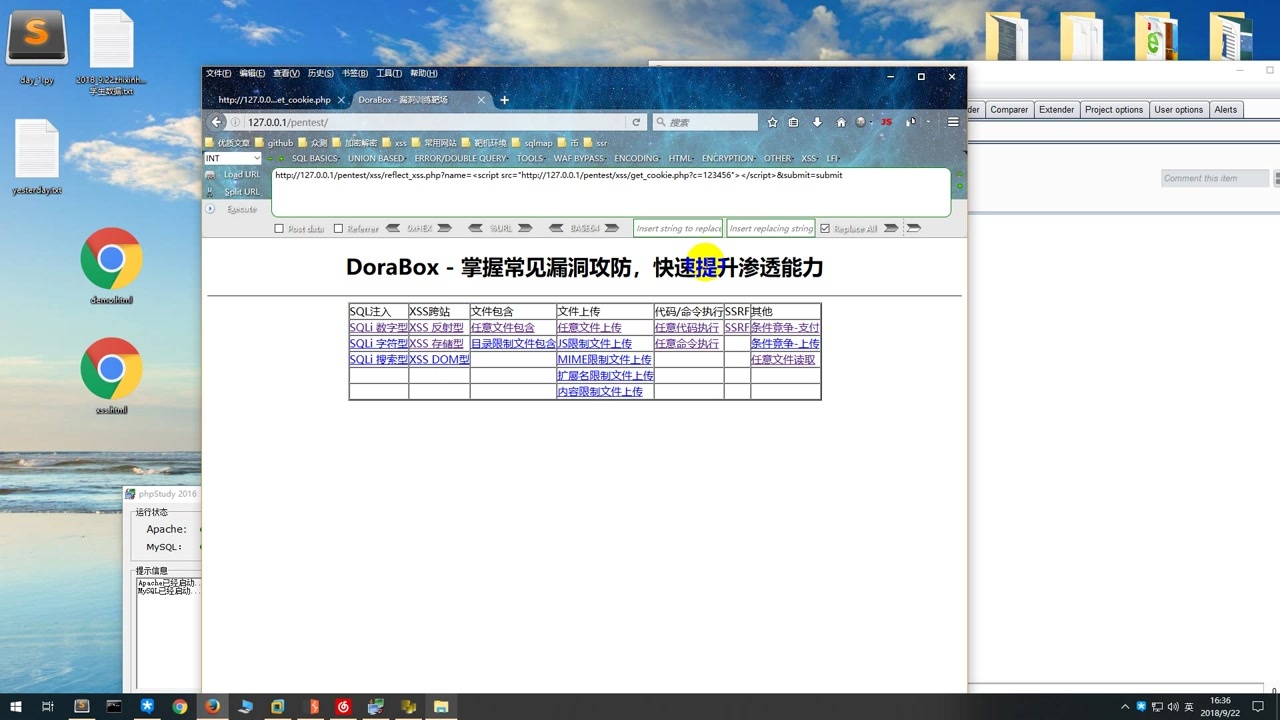Click the right arrow after %URL
The height and width of the screenshot is (720, 1280).
[x=525, y=229]
